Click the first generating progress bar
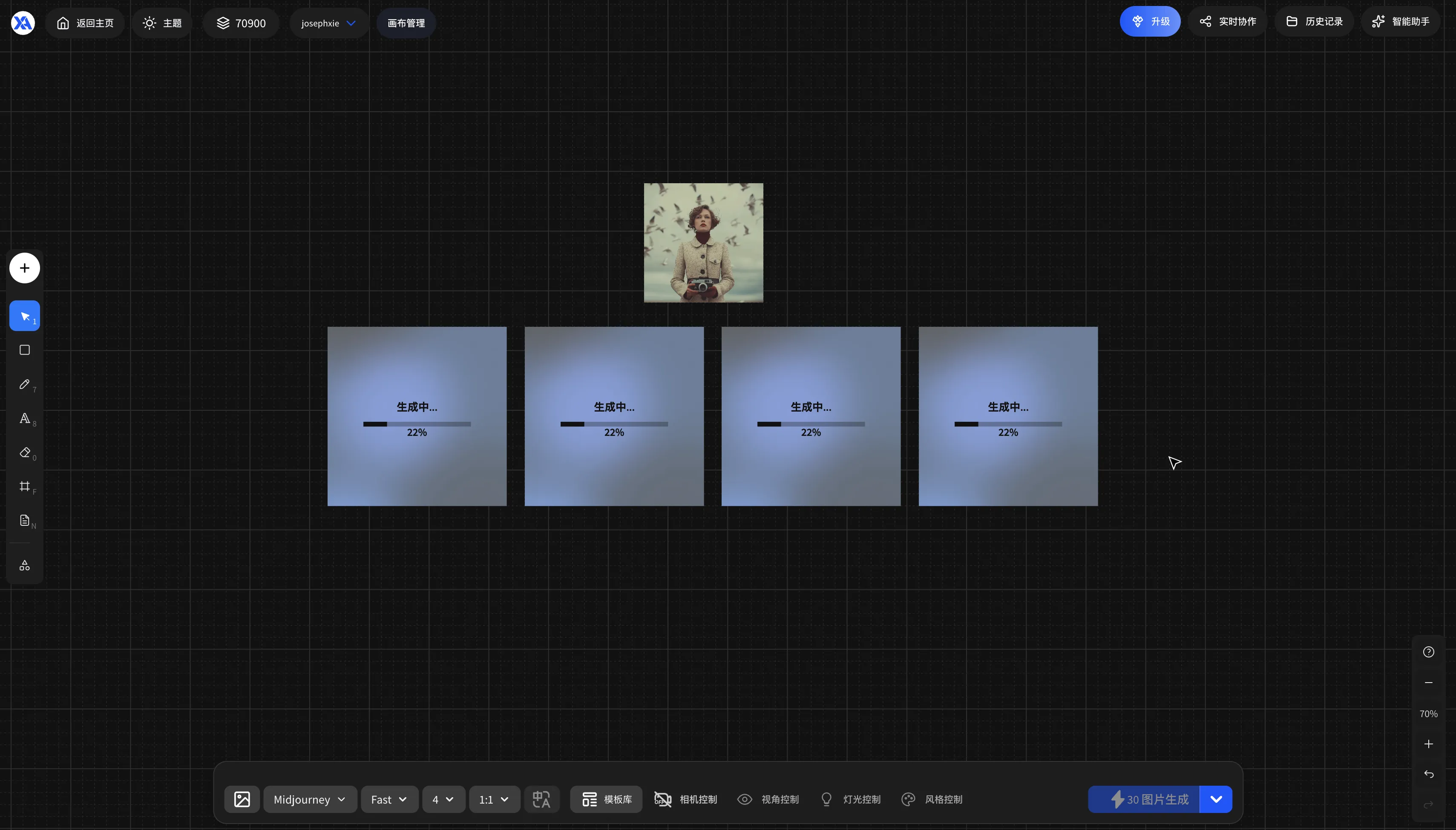The width and height of the screenshot is (1456, 830). [417, 424]
